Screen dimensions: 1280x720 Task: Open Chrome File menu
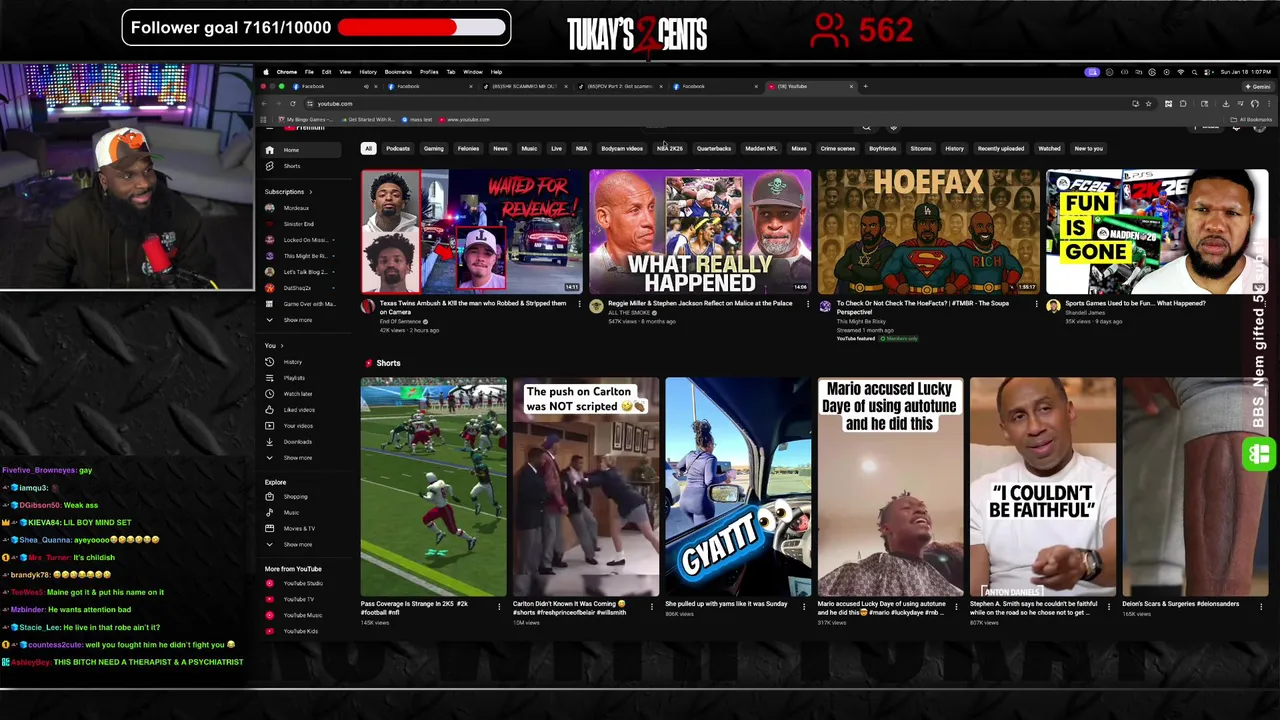(x=309, y=72)
